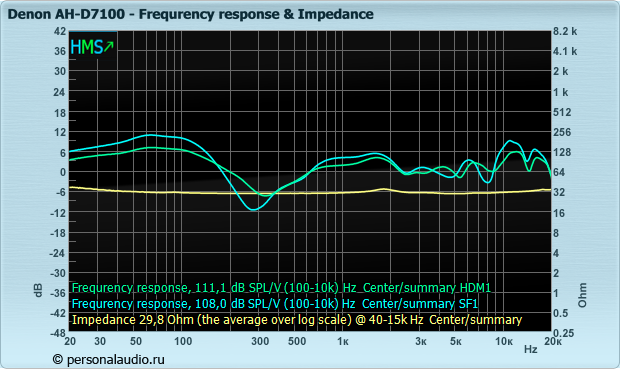Screen dimensions: 620x369
Task: Click the '50' frequency axis label
Action: (135, 341)
